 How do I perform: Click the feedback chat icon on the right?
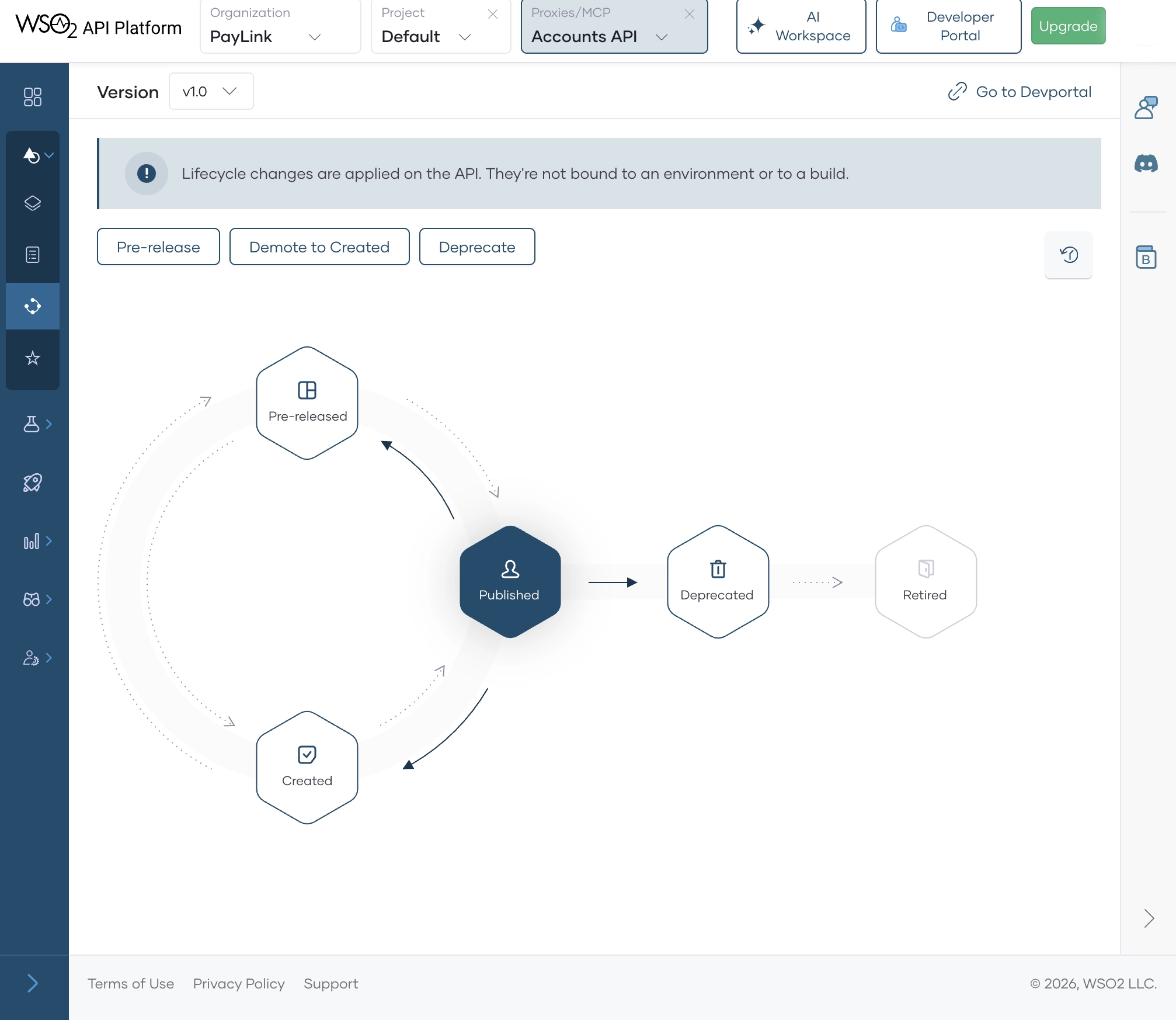click(1146, 107)
